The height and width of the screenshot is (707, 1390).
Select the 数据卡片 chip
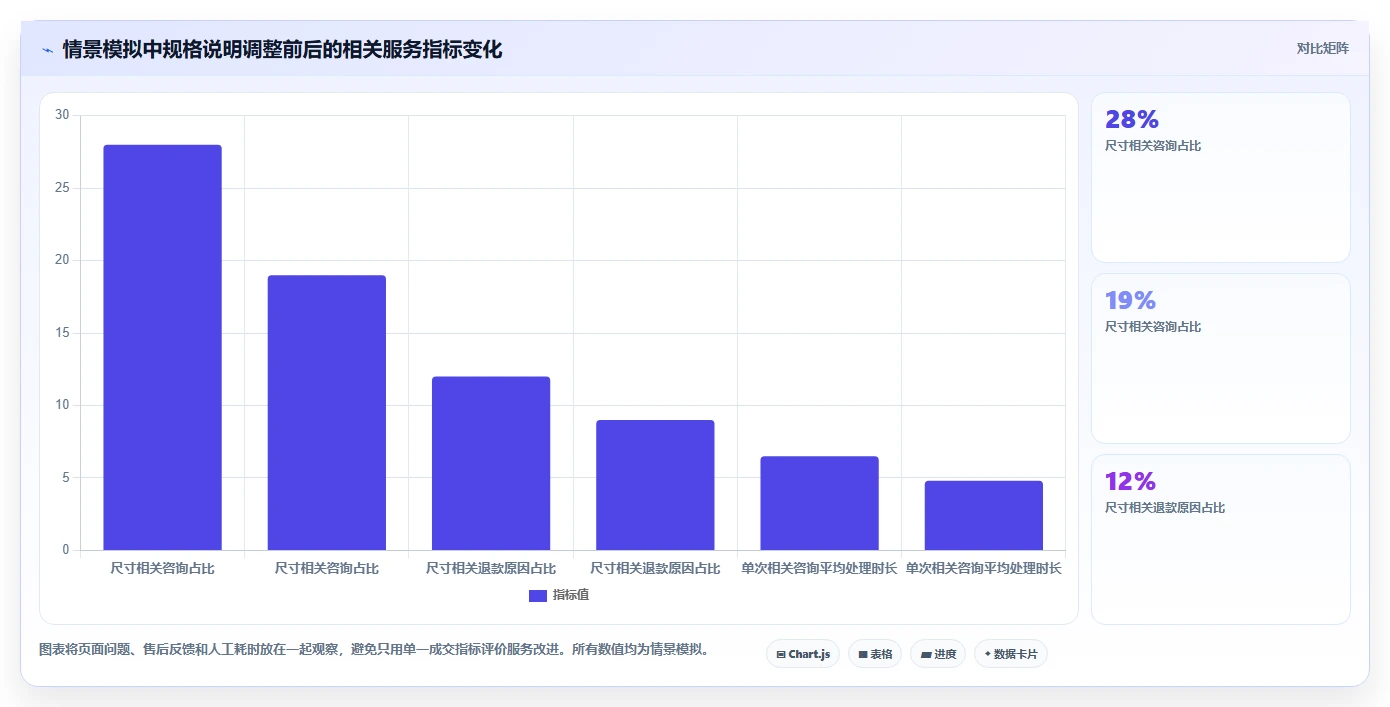(1011, 654)
